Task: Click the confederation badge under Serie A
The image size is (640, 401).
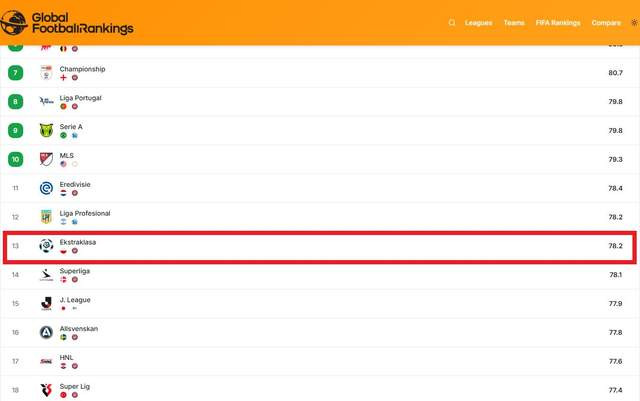Action: pyautogui.click(x=75, y=135)
